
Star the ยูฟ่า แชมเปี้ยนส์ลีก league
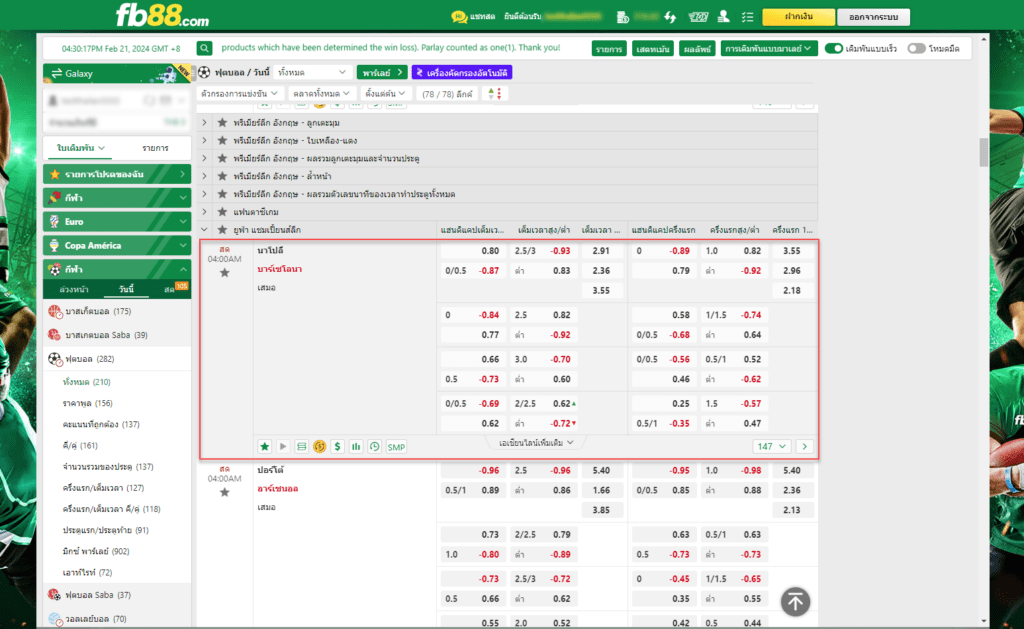(x=222, y=230)
